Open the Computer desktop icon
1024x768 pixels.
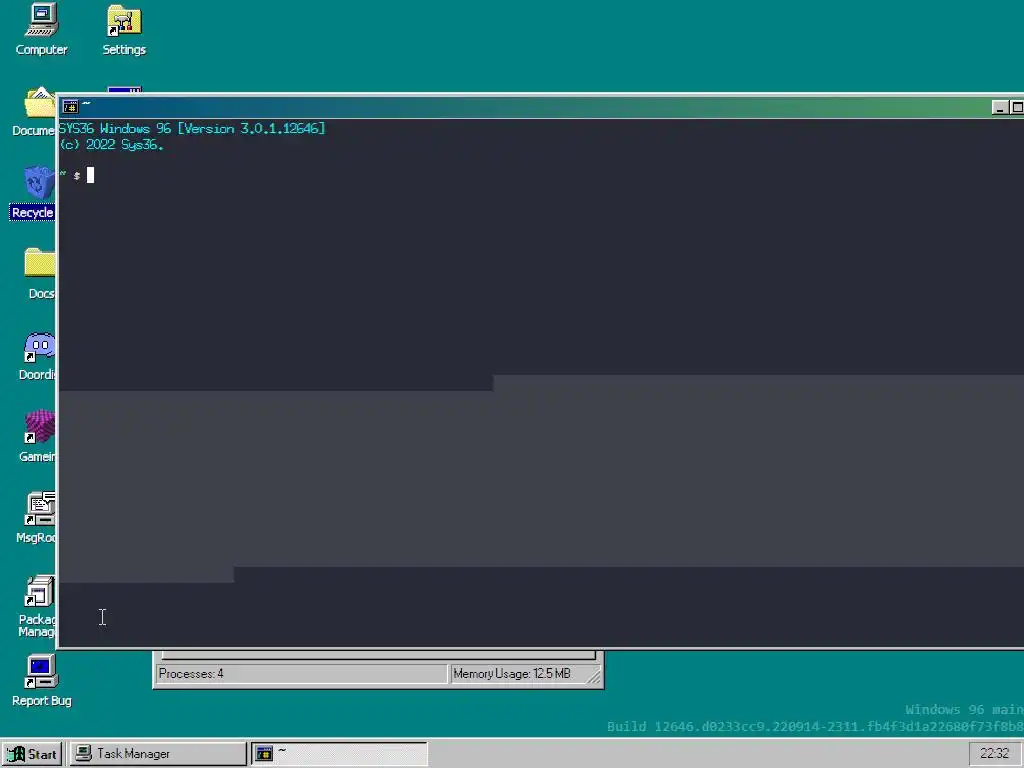tap(41, 29)
